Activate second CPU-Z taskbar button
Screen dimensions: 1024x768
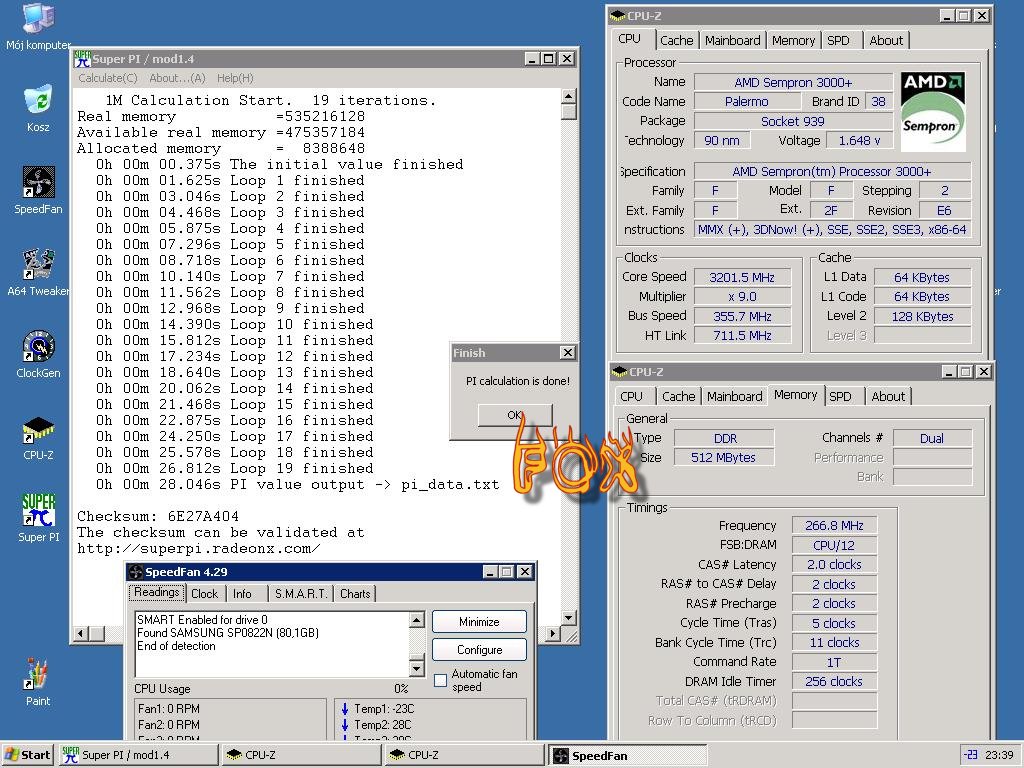pos(464,755)
